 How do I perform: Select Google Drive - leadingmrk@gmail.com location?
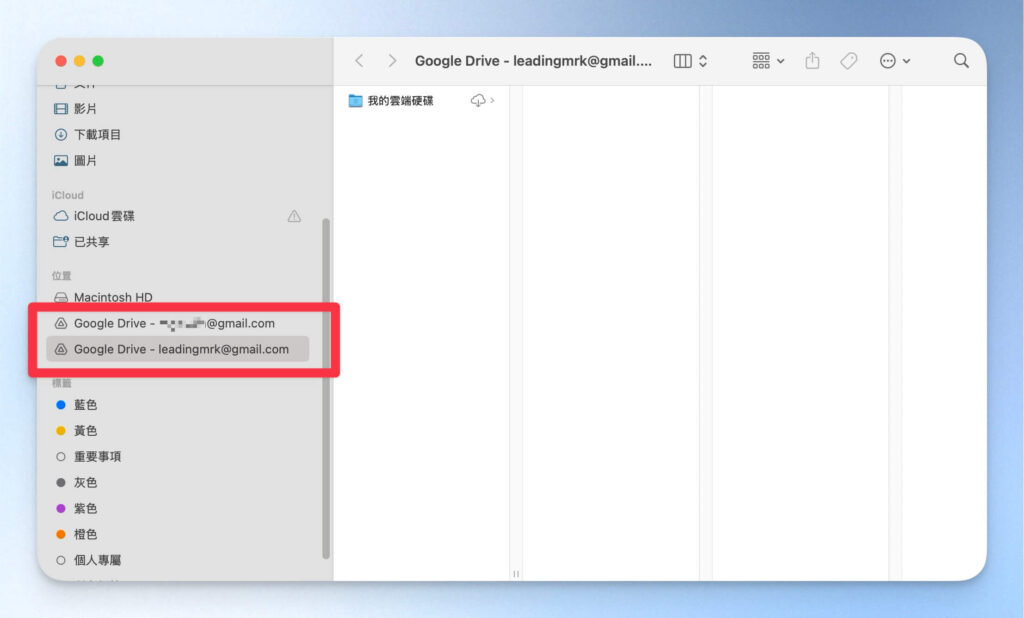click(178, 350)
